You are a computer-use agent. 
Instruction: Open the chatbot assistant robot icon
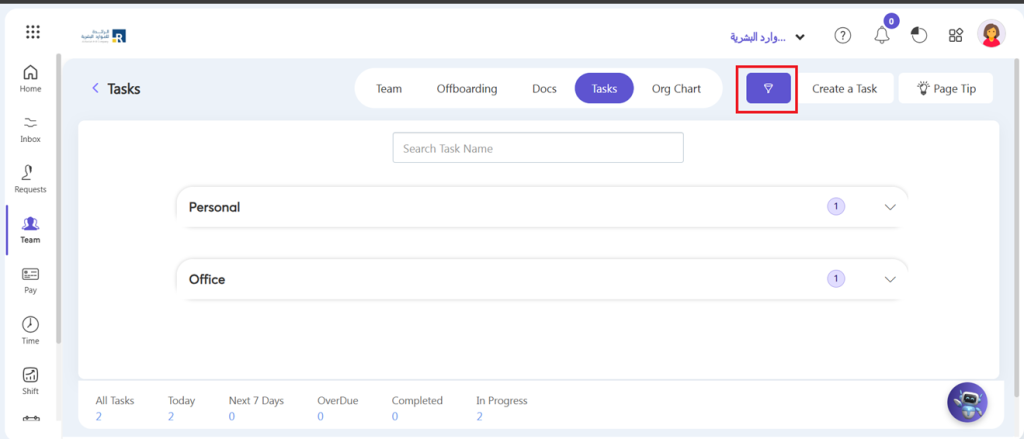click(967, 402)
